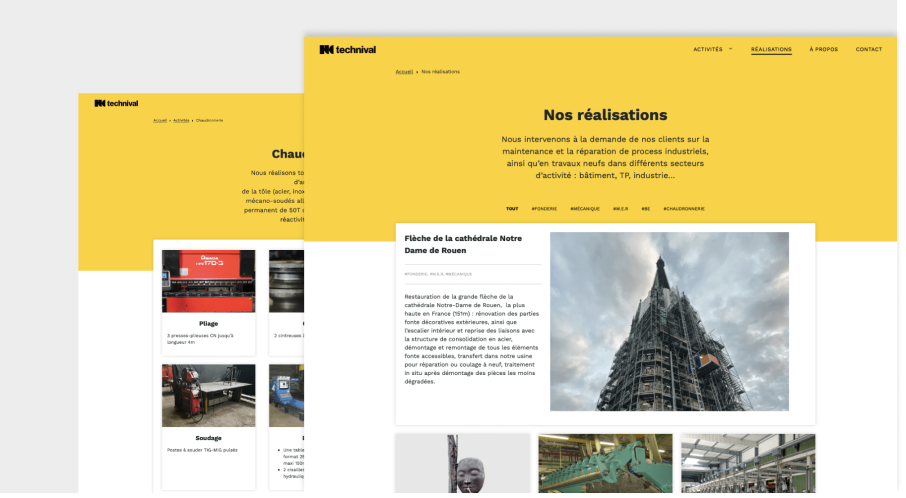This screenshot has height=498, width=906.
Task: Filter projects by #CHAUDRONNERIE
Action: click(x=684, y=209)
